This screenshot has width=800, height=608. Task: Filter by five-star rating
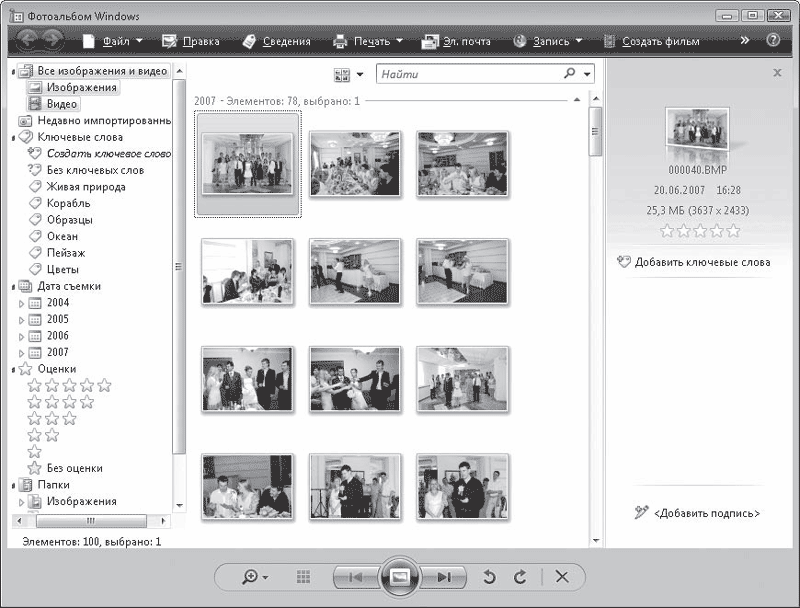[69, 385]
